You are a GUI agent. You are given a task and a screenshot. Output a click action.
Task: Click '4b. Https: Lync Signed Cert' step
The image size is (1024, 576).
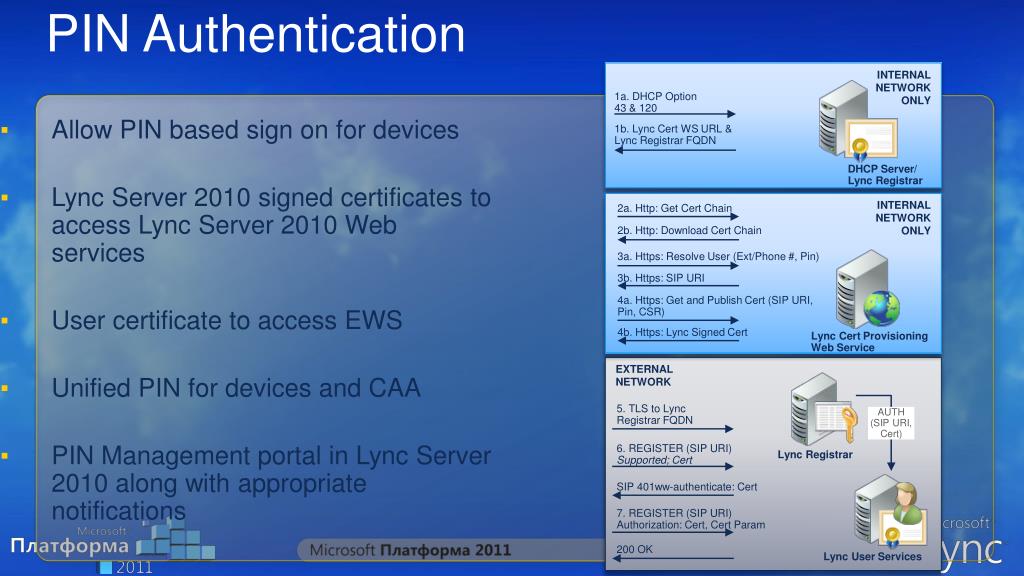coord(682,332)
